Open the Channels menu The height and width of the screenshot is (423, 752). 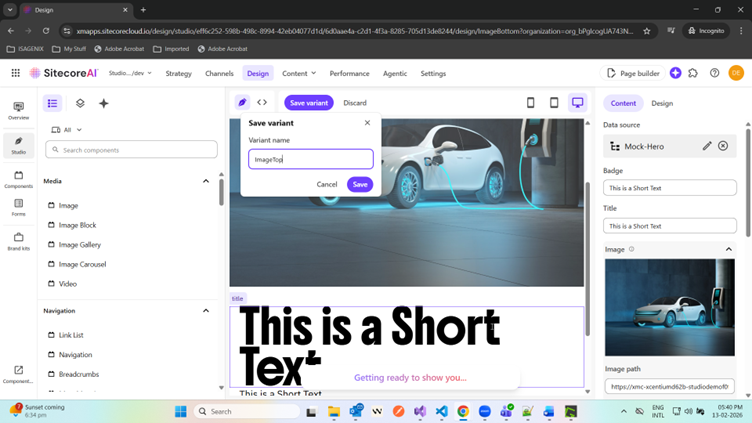pyautogui.click(x=219, y=73)
